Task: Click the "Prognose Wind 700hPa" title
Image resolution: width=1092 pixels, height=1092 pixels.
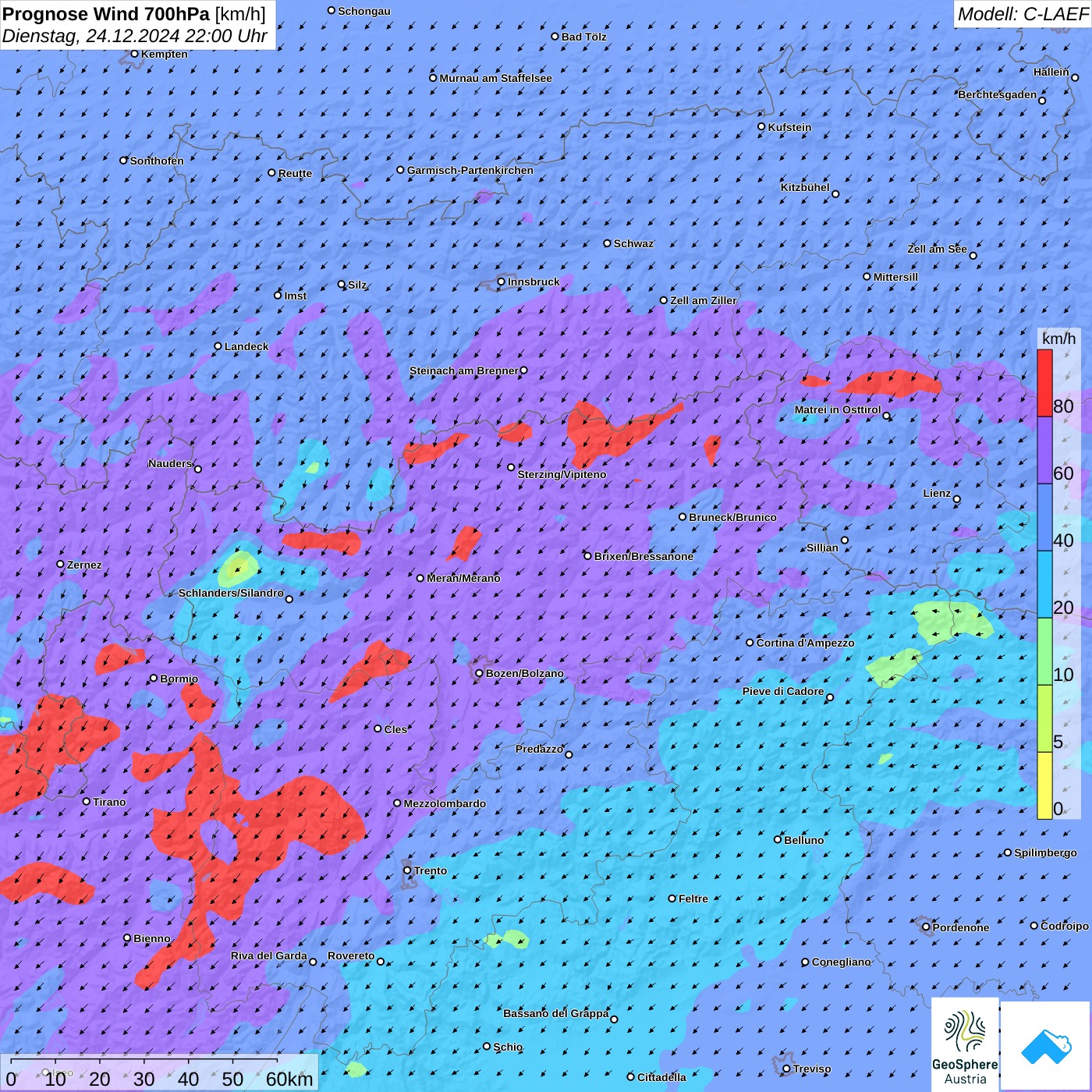Action: point(106,13)
